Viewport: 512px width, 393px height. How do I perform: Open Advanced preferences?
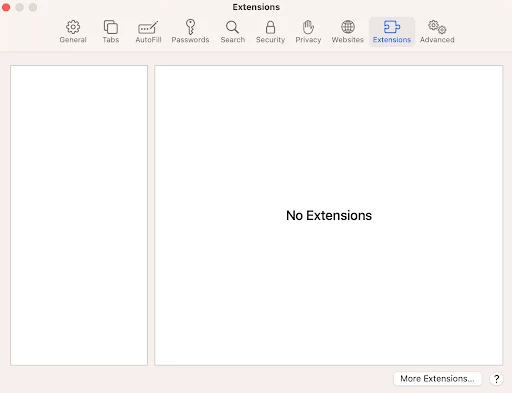(437, 32)
